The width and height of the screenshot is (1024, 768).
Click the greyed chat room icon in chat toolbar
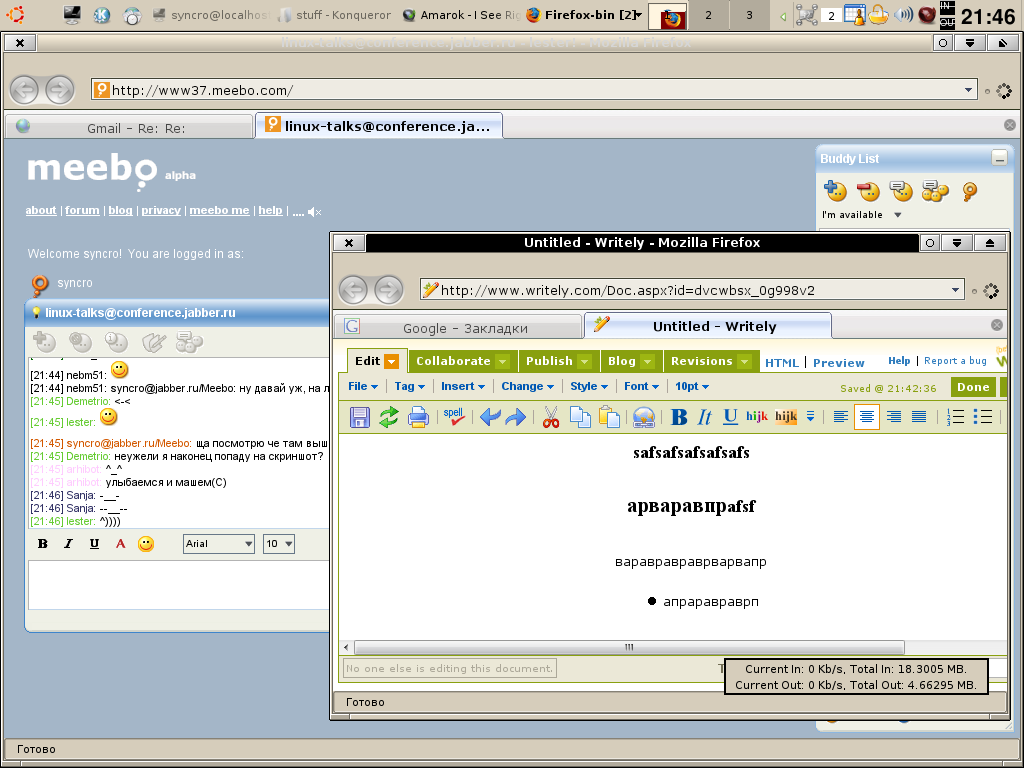189,342
